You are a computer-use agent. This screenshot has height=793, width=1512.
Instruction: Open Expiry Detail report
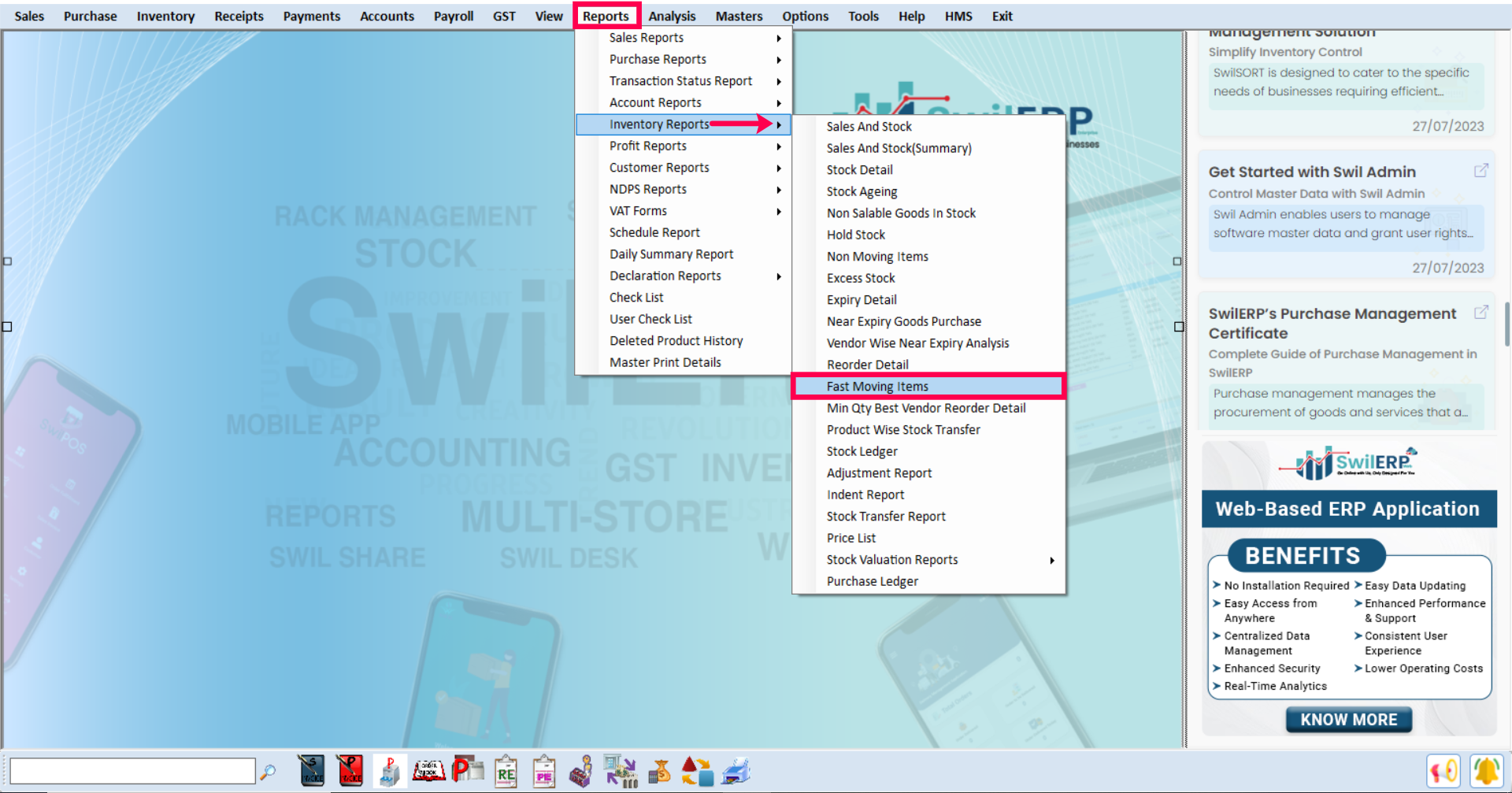click(929, 300)
